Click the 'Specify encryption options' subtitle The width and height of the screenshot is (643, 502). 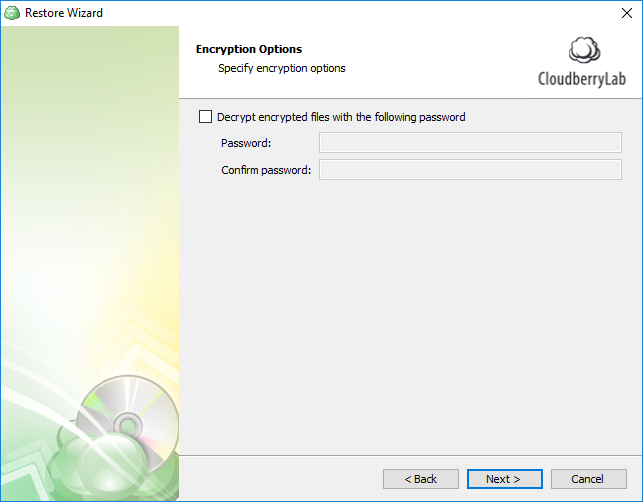282,68
